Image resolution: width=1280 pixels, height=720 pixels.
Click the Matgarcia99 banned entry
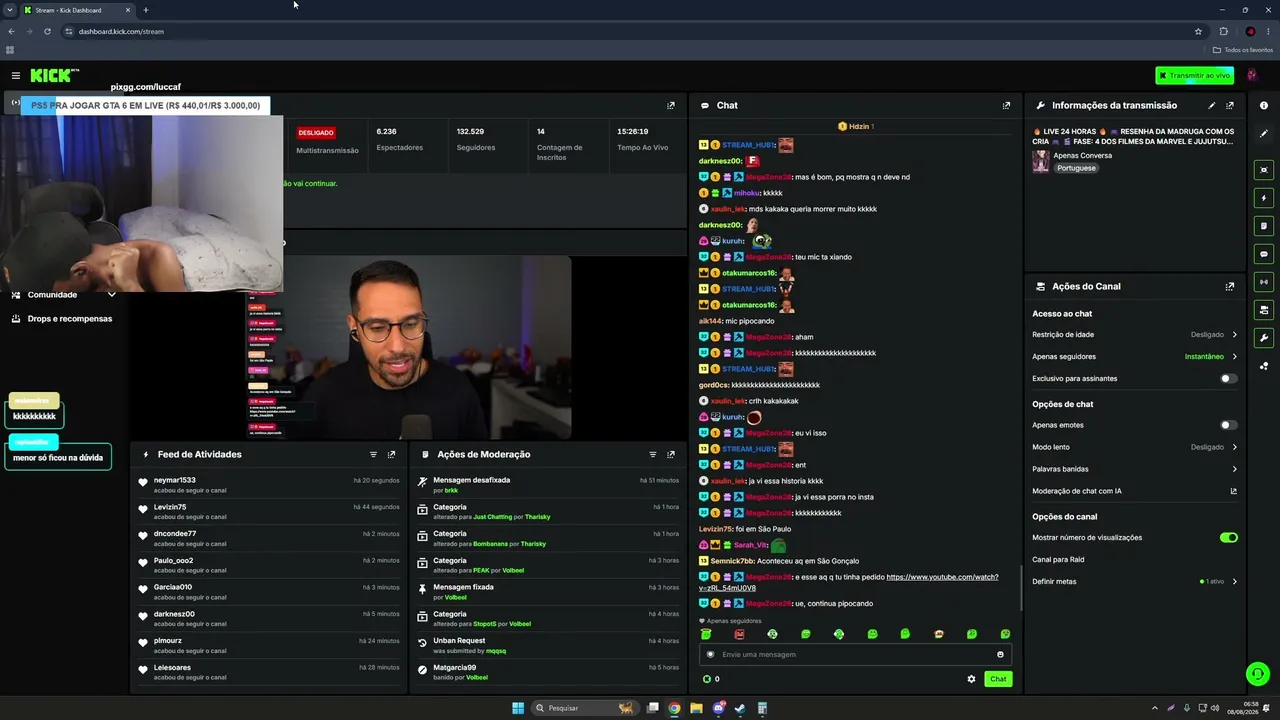click(x=548, y=672)
